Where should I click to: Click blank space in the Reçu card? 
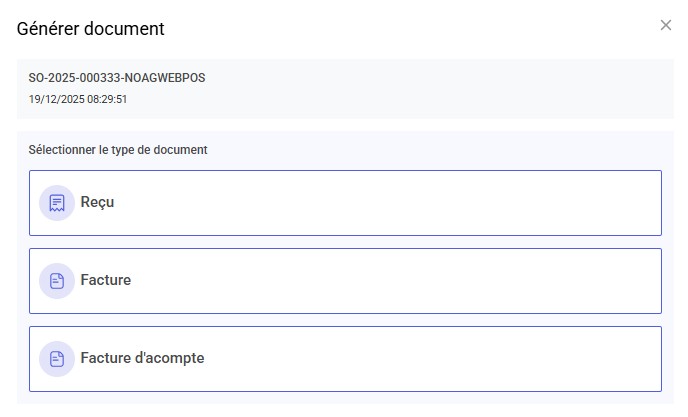point(450,203)
